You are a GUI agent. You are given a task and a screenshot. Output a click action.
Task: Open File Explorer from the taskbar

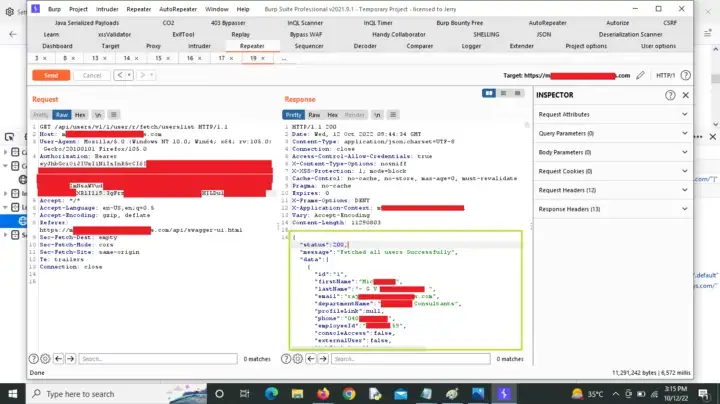point(297,393)
